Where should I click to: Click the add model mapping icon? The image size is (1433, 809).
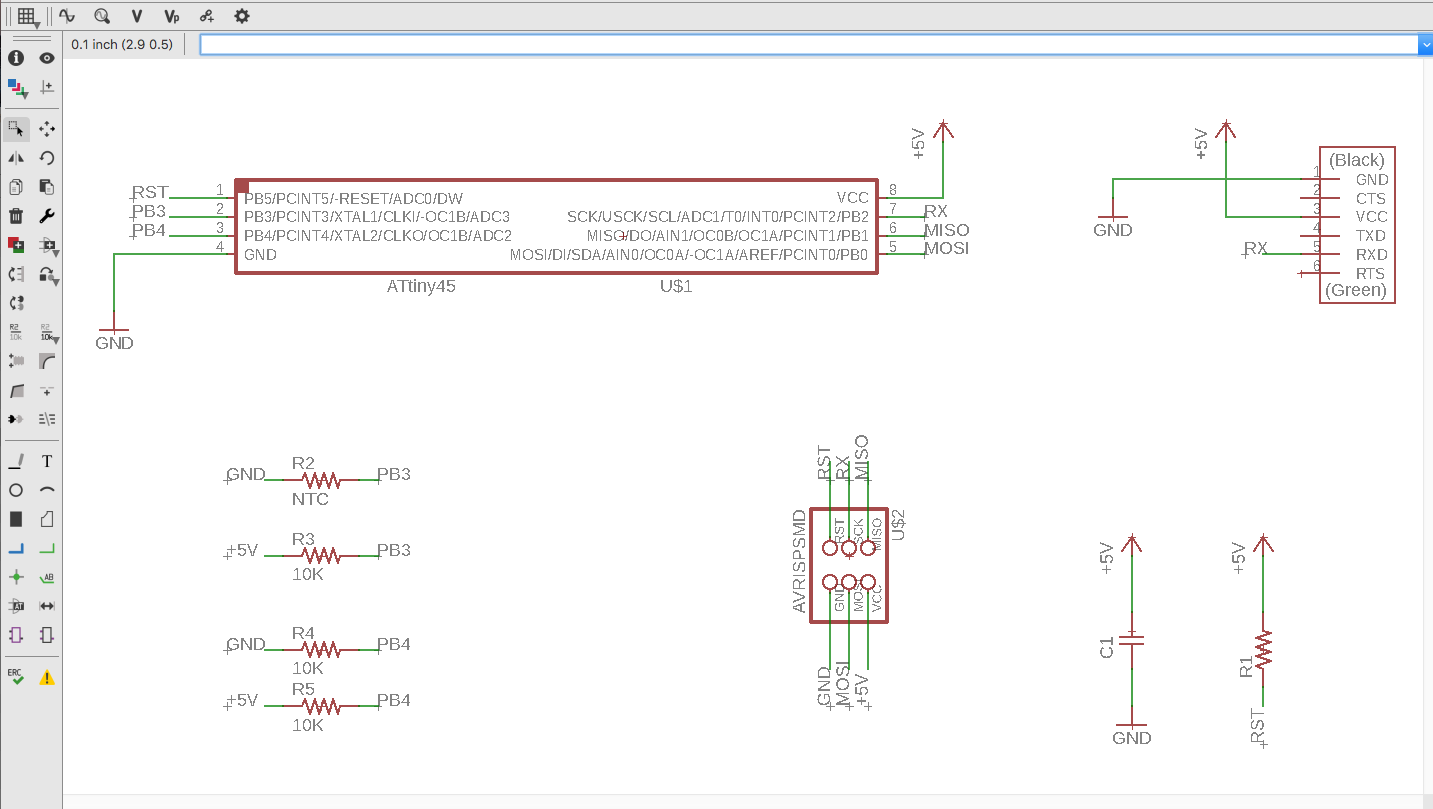coord(206,16)
